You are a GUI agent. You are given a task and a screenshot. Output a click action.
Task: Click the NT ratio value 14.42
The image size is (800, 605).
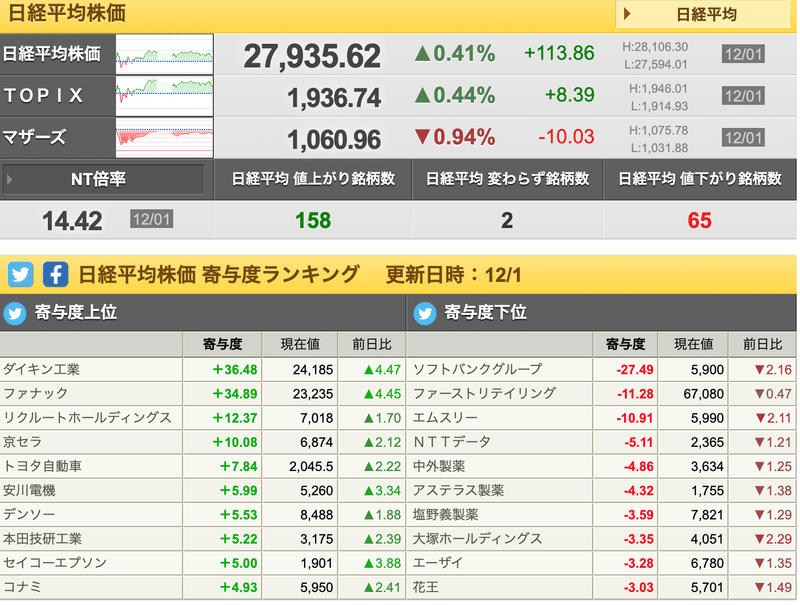(72, 221)
